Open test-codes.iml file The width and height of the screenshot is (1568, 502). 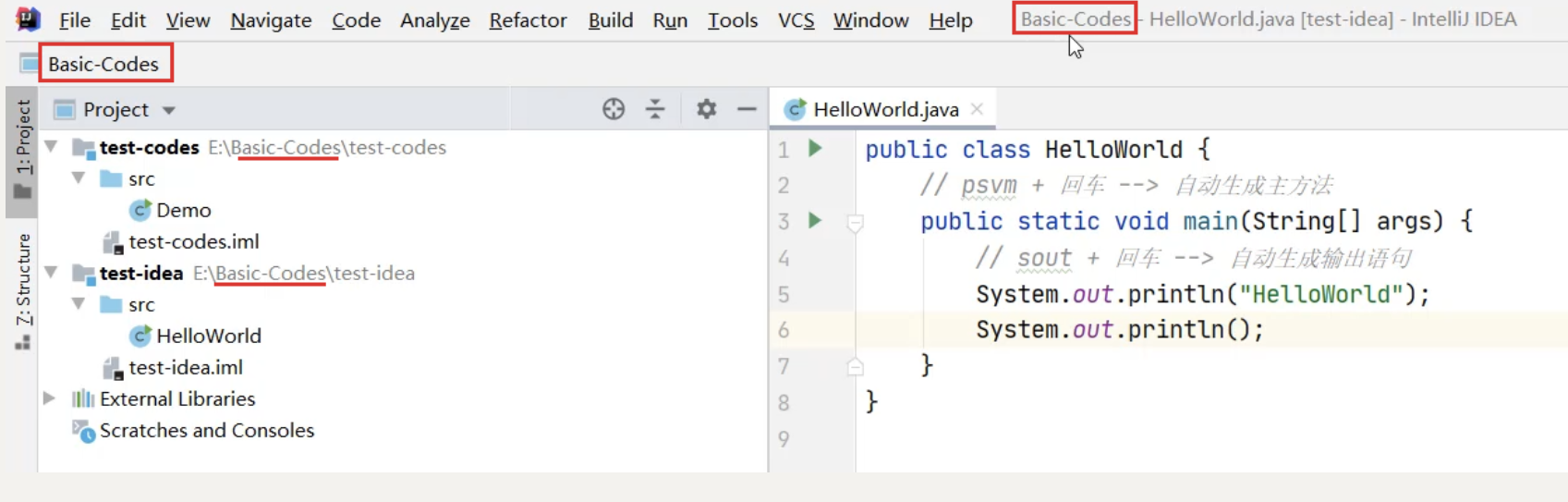(x=194, y=241)
